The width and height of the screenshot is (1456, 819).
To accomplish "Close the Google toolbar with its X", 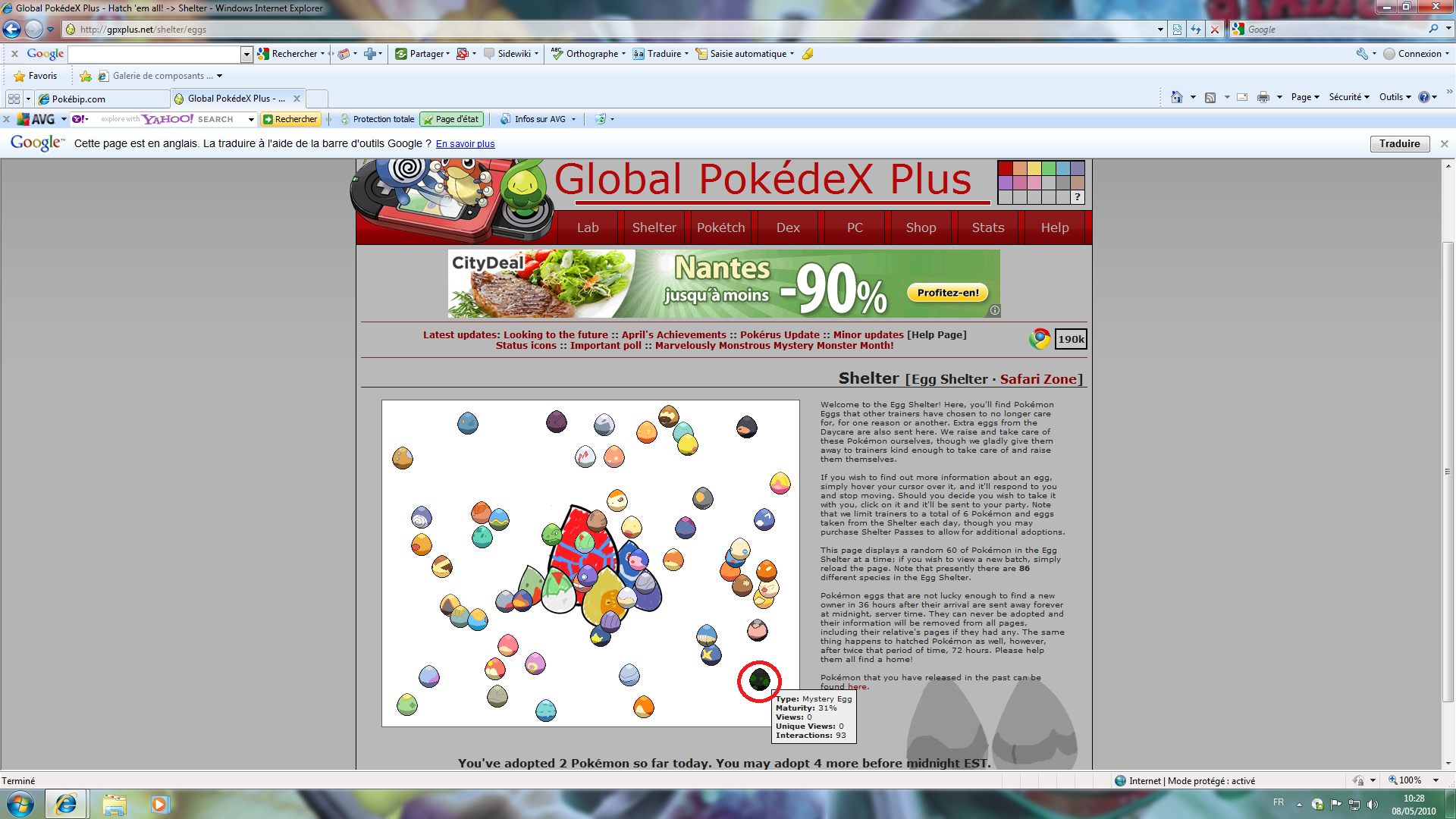I will point(14,54).
